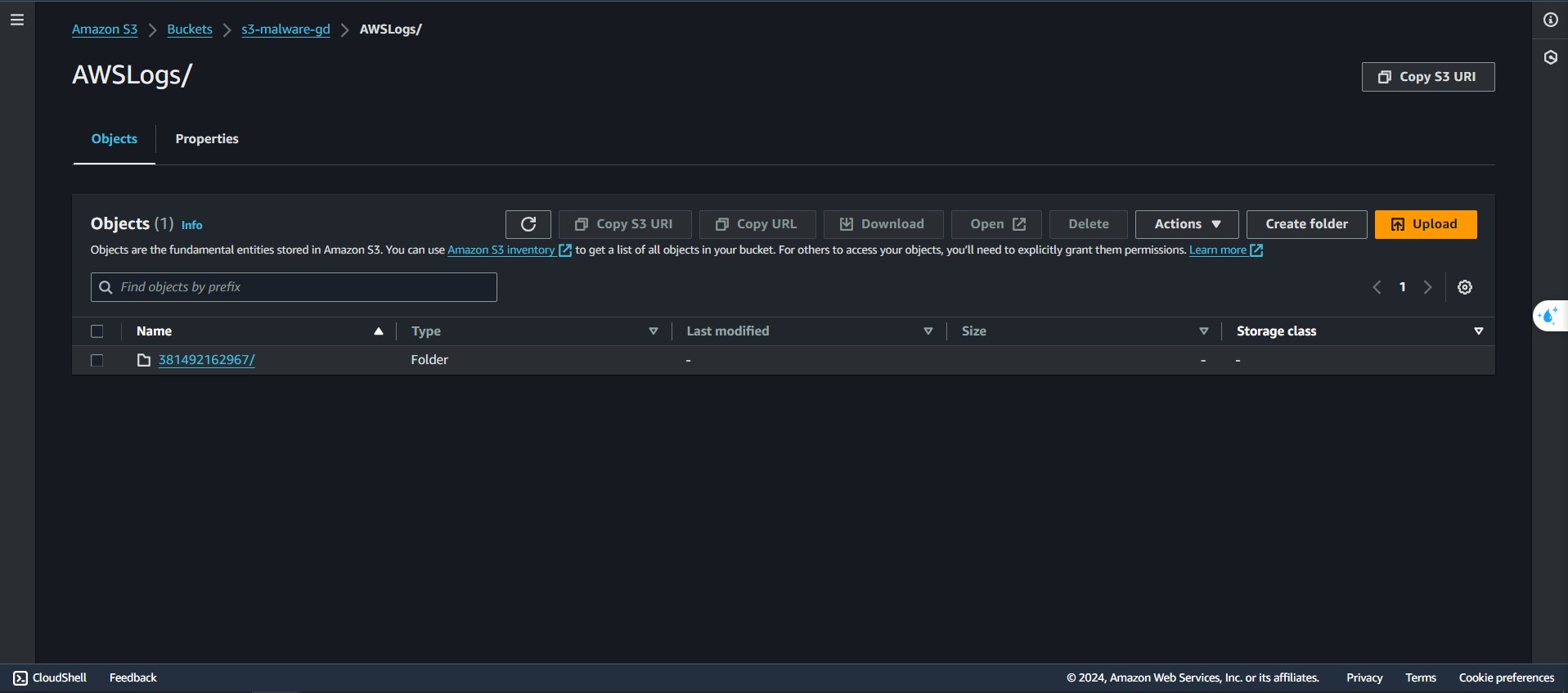
Task: Open the info panel icon
Action: [1550, 20]
